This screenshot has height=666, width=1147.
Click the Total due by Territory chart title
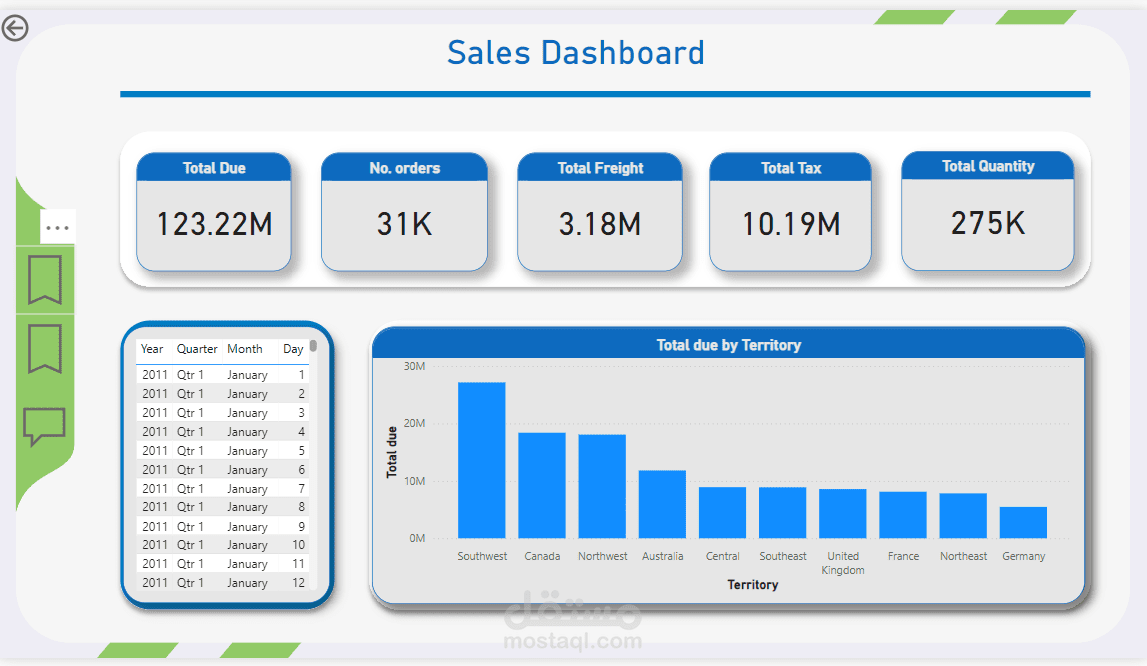point(729,344)
